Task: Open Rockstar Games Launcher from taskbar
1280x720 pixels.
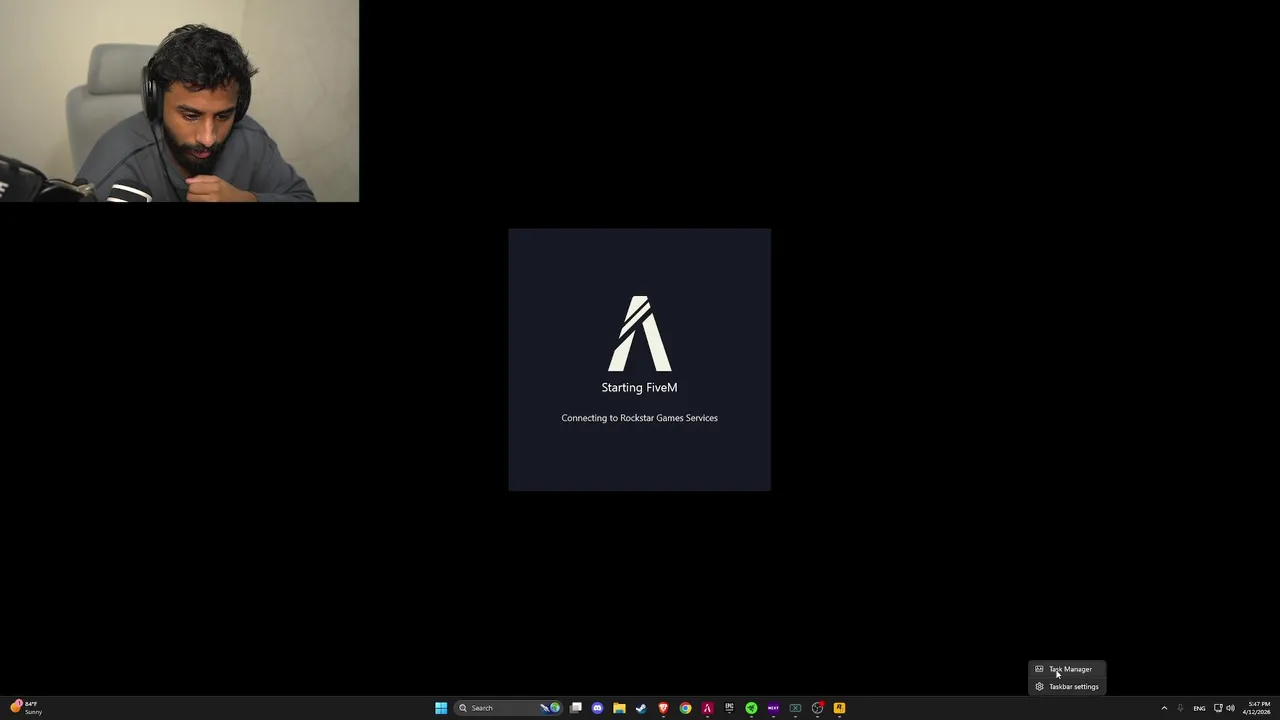Action: (x=839, y=708)
